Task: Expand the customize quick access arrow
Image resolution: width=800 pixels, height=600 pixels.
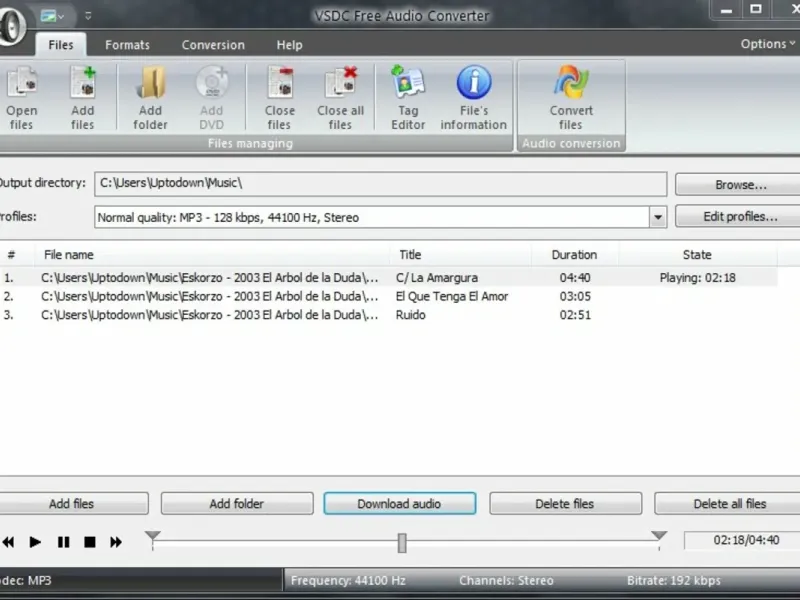Action: 88,16
